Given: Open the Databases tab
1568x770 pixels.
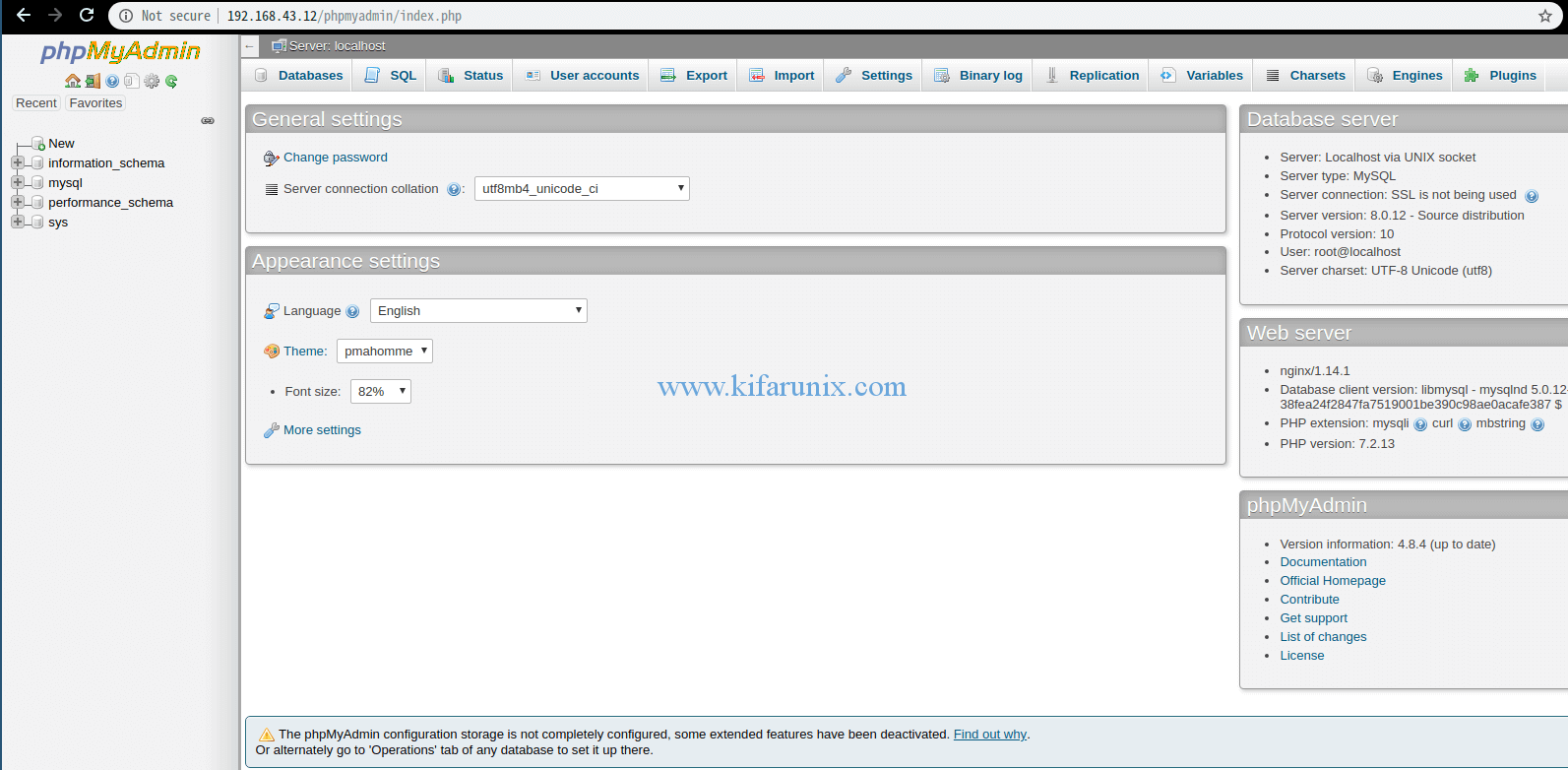Looking at the screenshot, I should click(298, 76).
